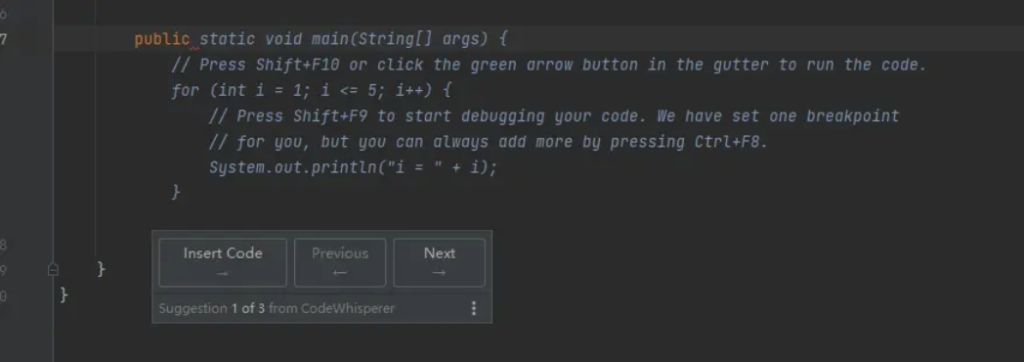Click the Insert Code button
This screenshot has height=362, width=1024.
pos(223,263)
